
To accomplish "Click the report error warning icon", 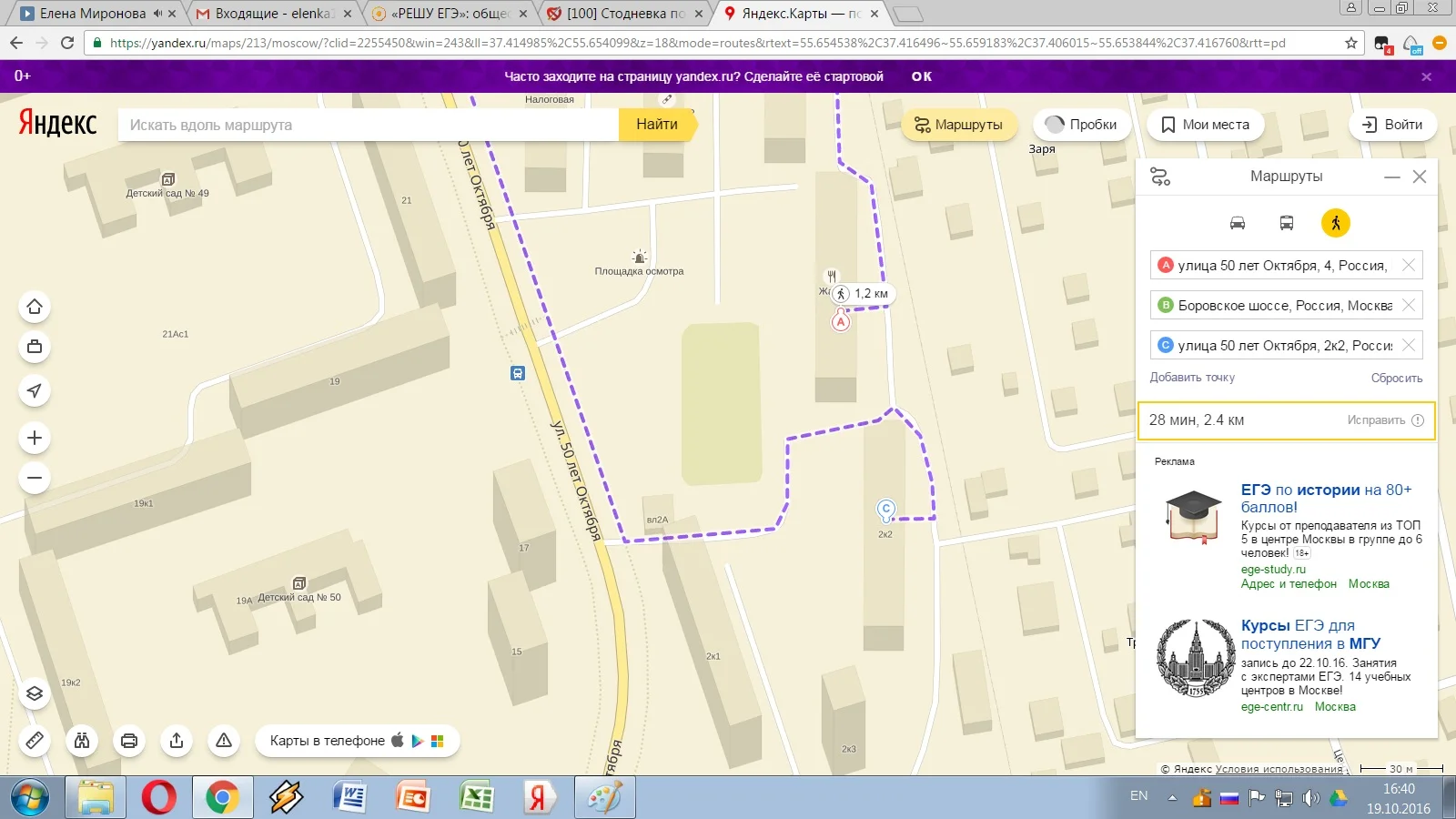I will point(224,741).
